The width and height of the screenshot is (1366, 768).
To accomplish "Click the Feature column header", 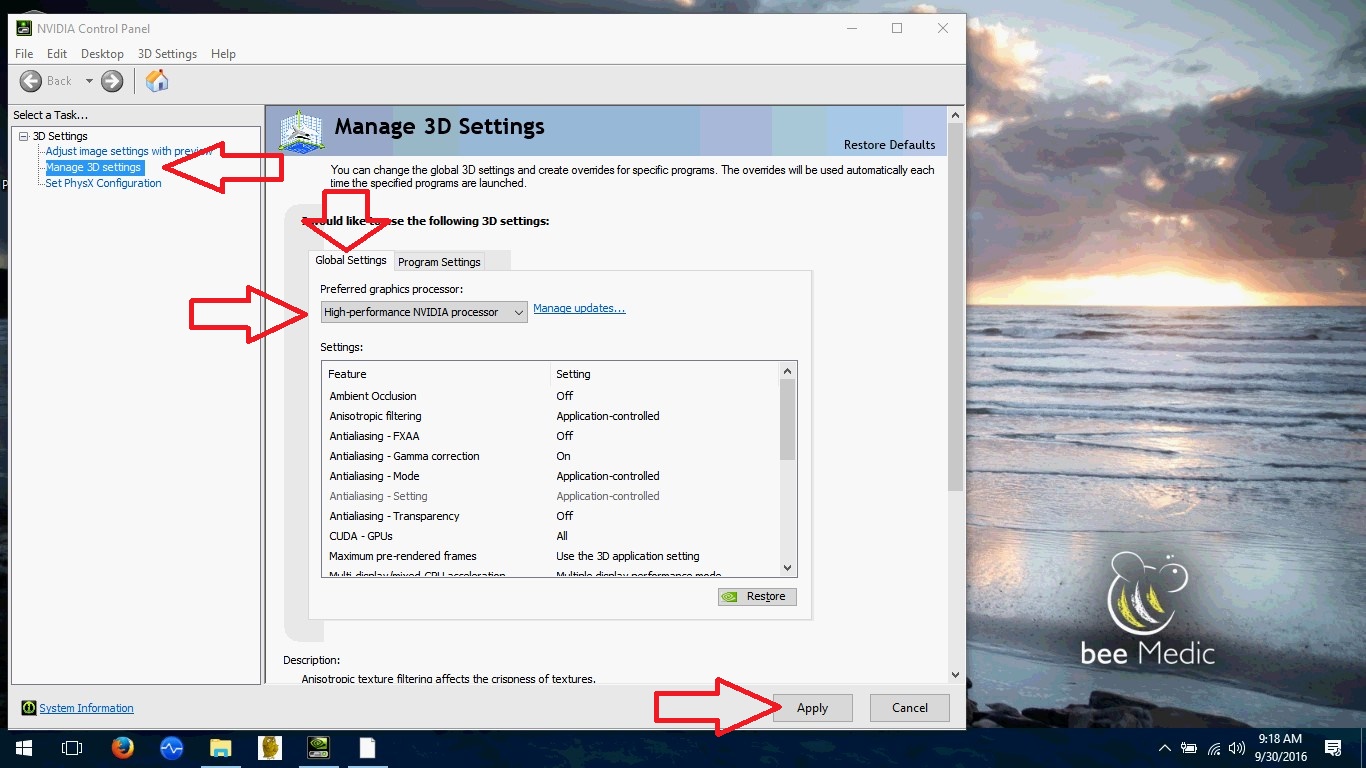I will [437, 374].
